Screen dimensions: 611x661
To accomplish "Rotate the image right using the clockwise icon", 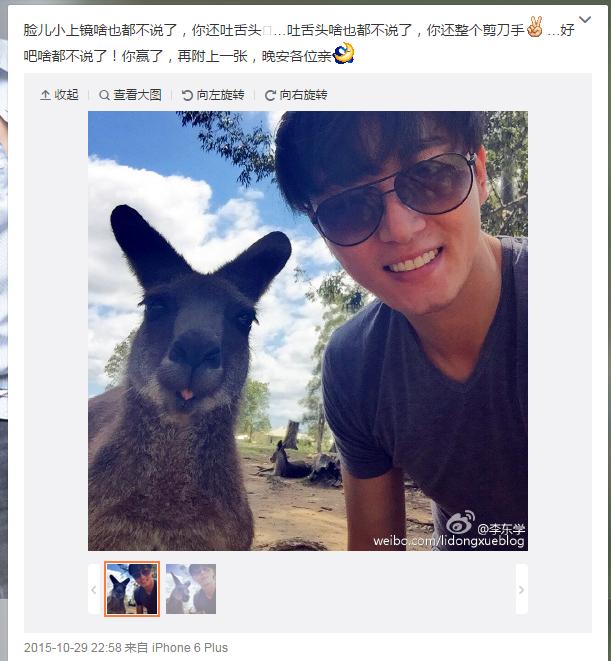I will point(270,95).
